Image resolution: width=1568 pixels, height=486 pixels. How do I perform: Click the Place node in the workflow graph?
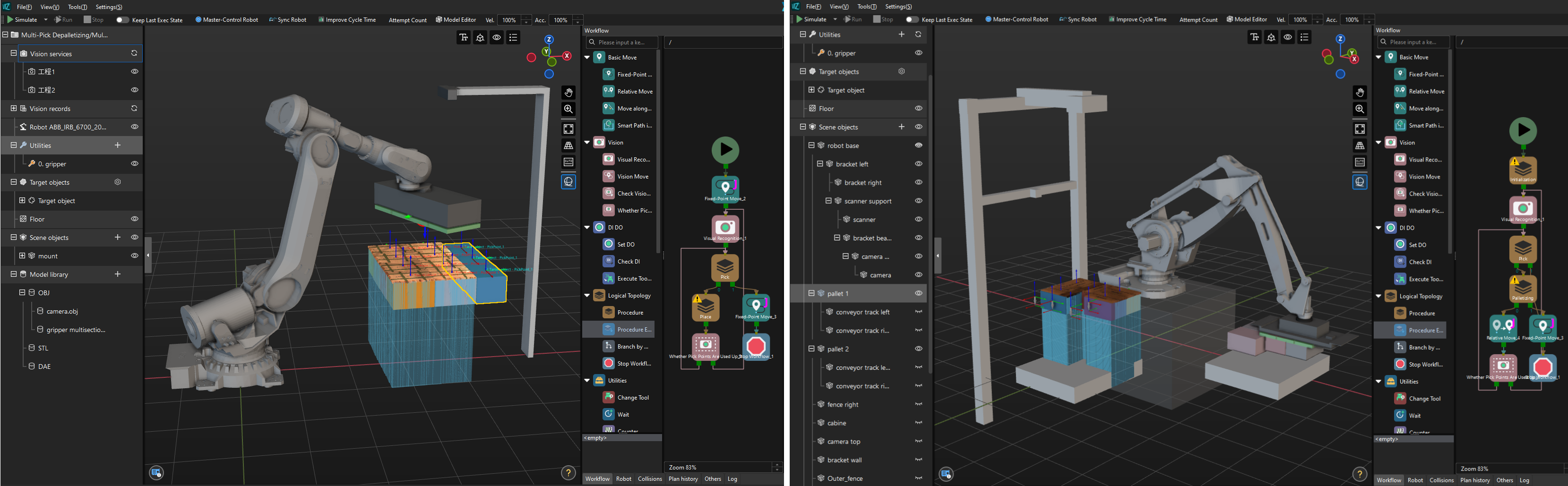point(706,307)
